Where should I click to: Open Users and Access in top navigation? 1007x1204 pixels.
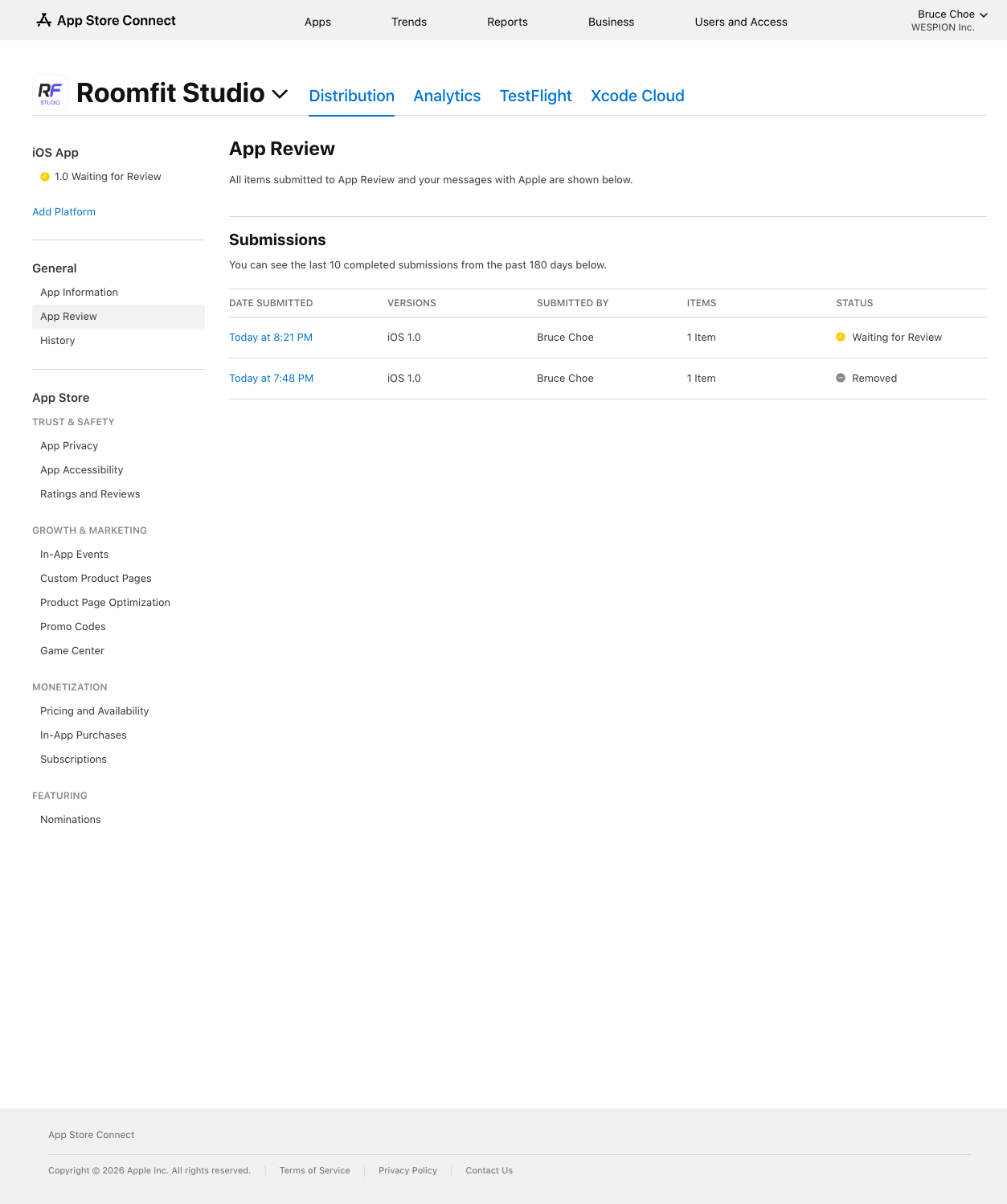[740, 22]
